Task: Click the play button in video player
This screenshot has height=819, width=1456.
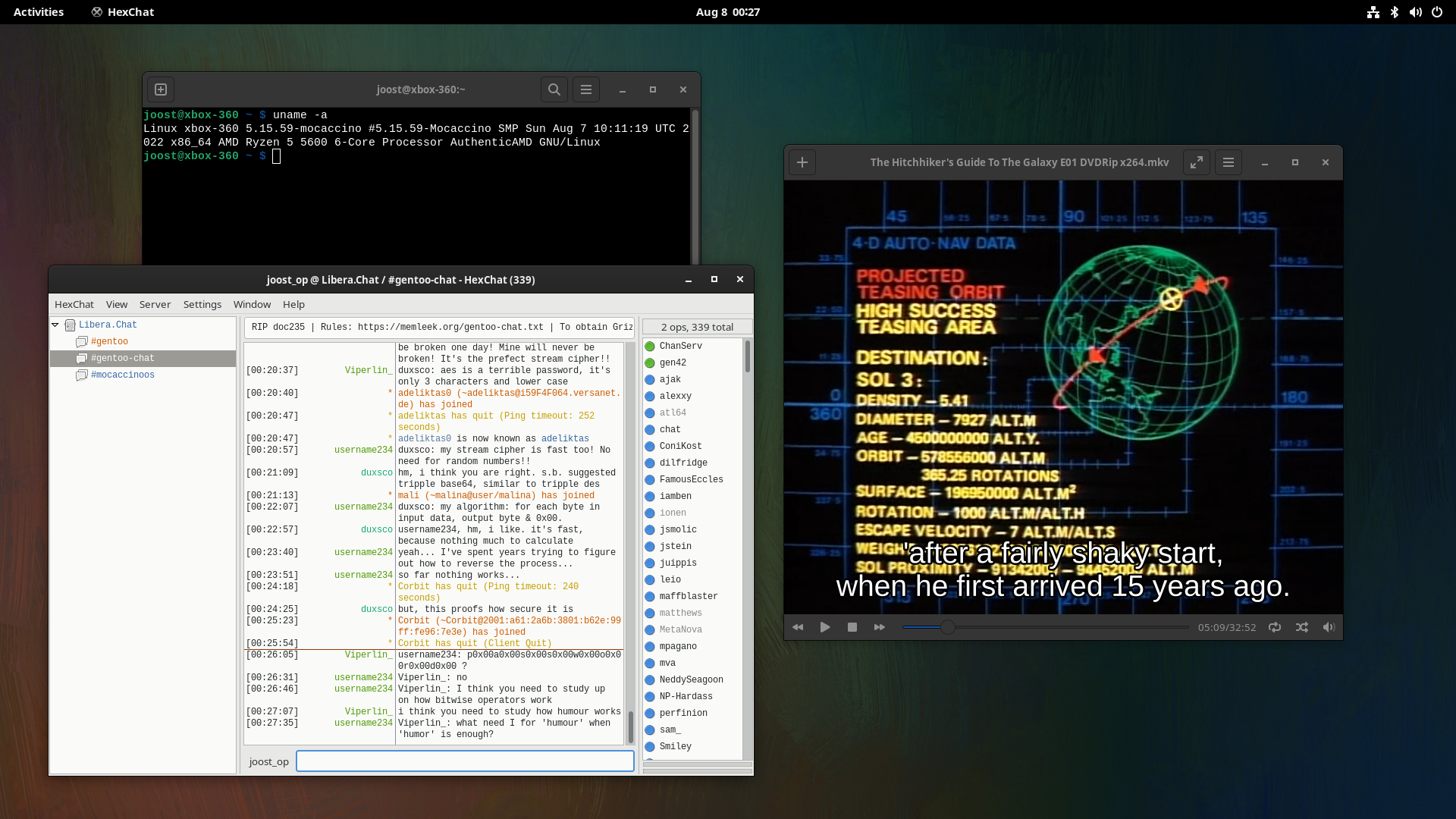Action: point(825,627)
